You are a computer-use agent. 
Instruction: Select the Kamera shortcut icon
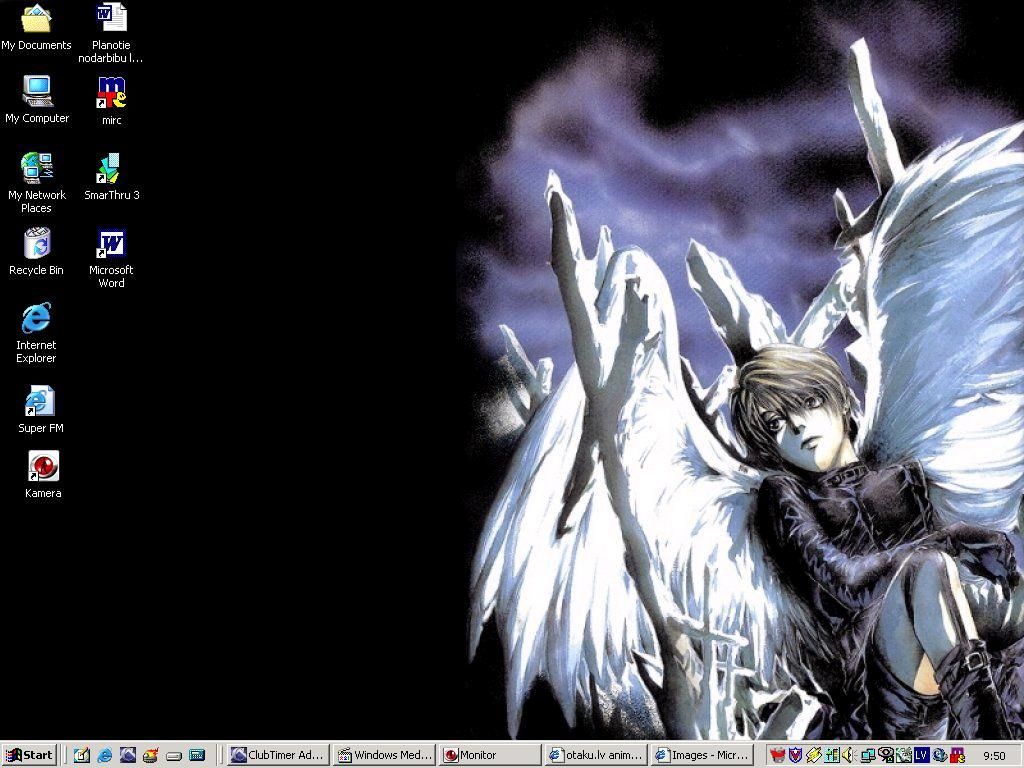click(x=43, y=467)
